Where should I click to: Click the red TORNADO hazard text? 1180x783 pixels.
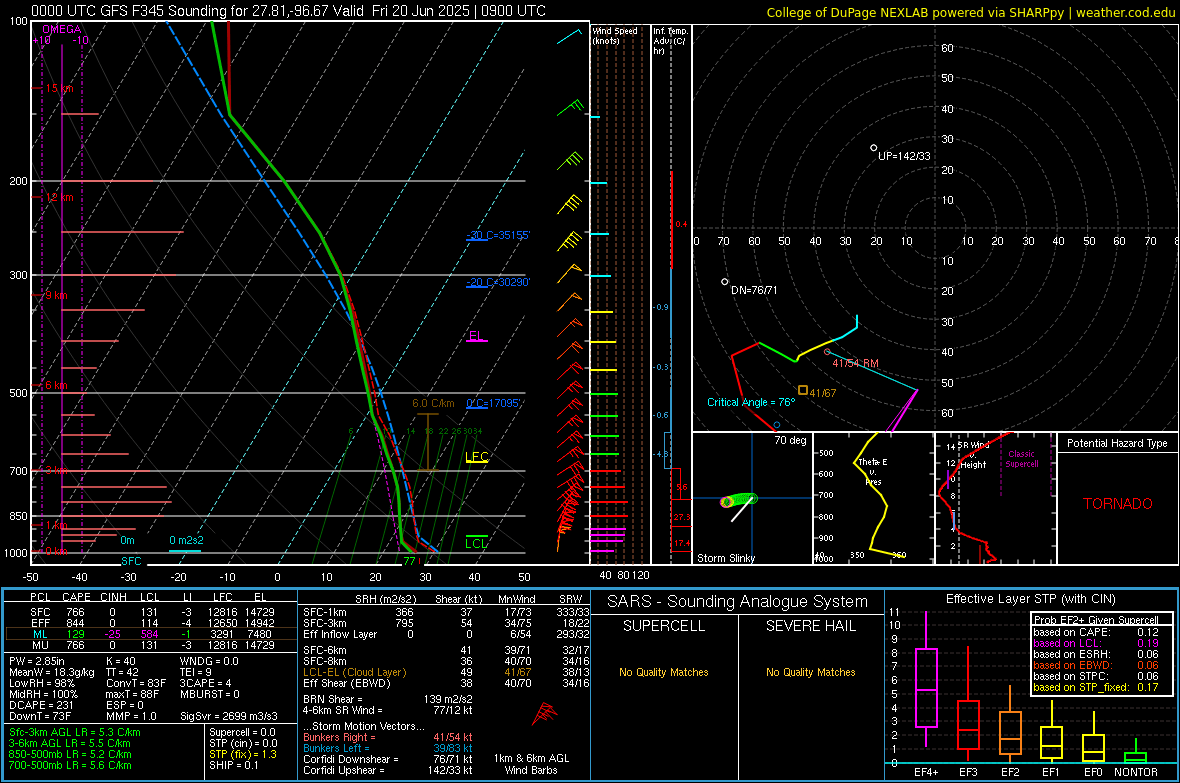[1118, 504]
